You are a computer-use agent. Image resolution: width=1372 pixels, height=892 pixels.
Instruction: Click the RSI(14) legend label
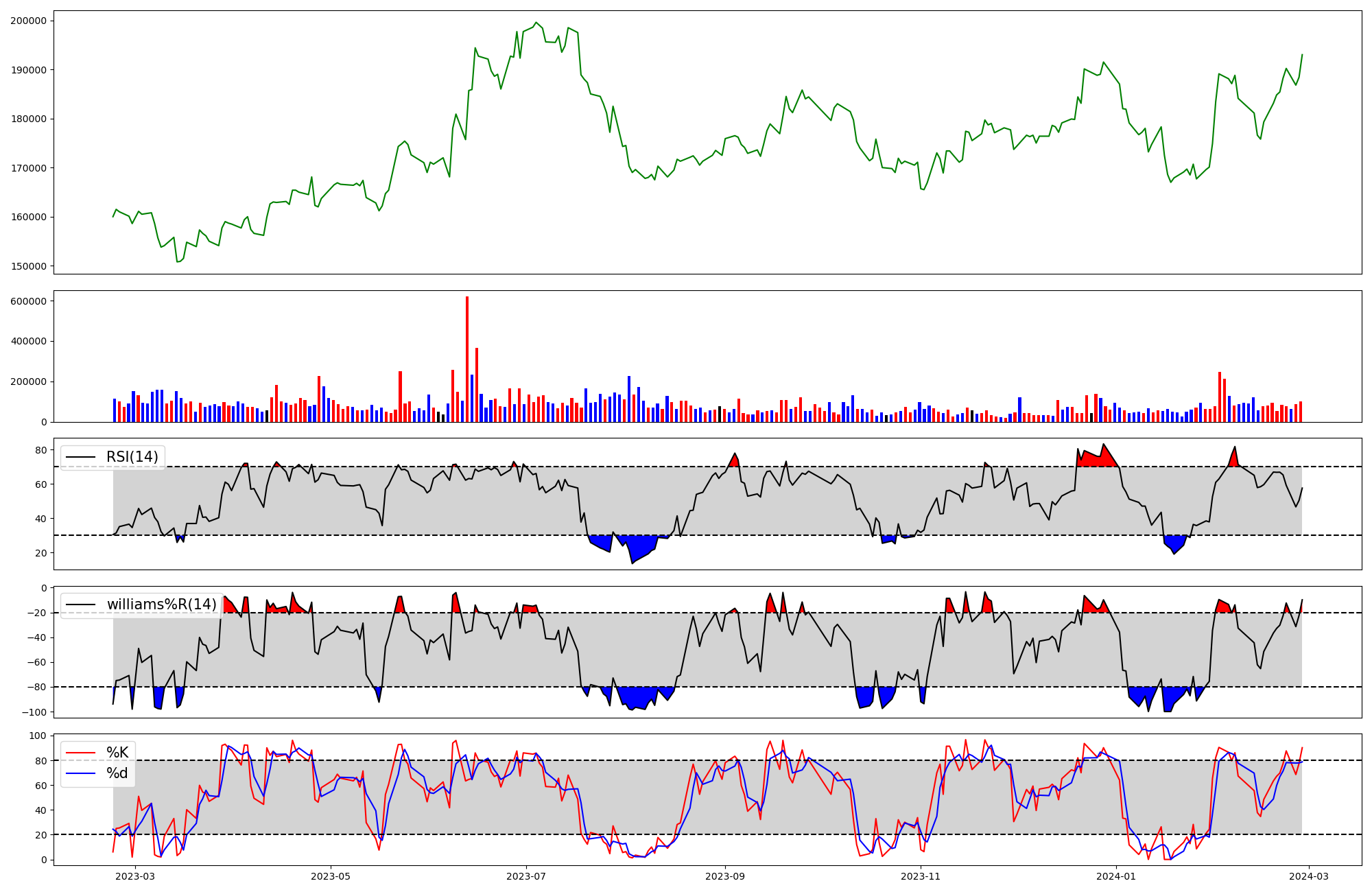(x=132, y=457)
